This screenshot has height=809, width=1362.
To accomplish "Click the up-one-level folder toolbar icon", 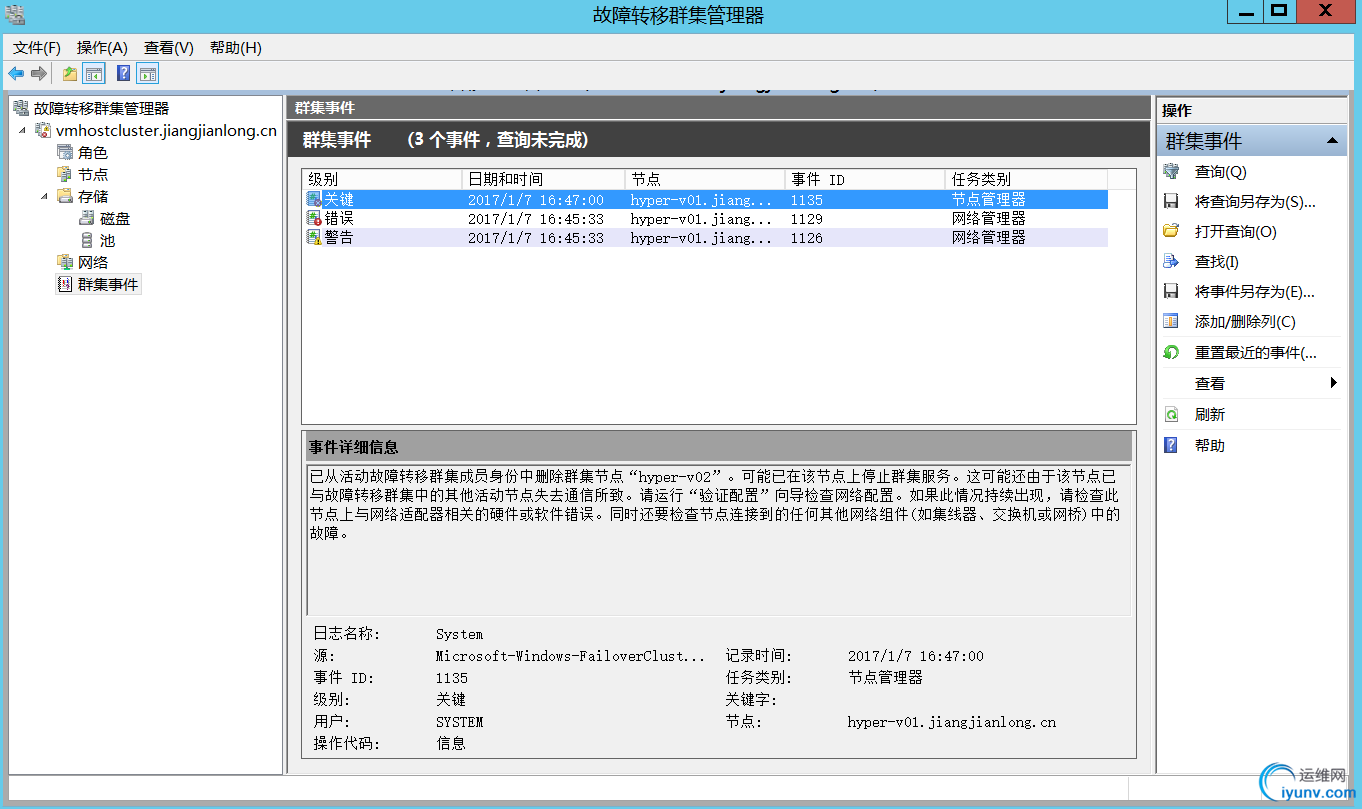I will click(70, 73).
